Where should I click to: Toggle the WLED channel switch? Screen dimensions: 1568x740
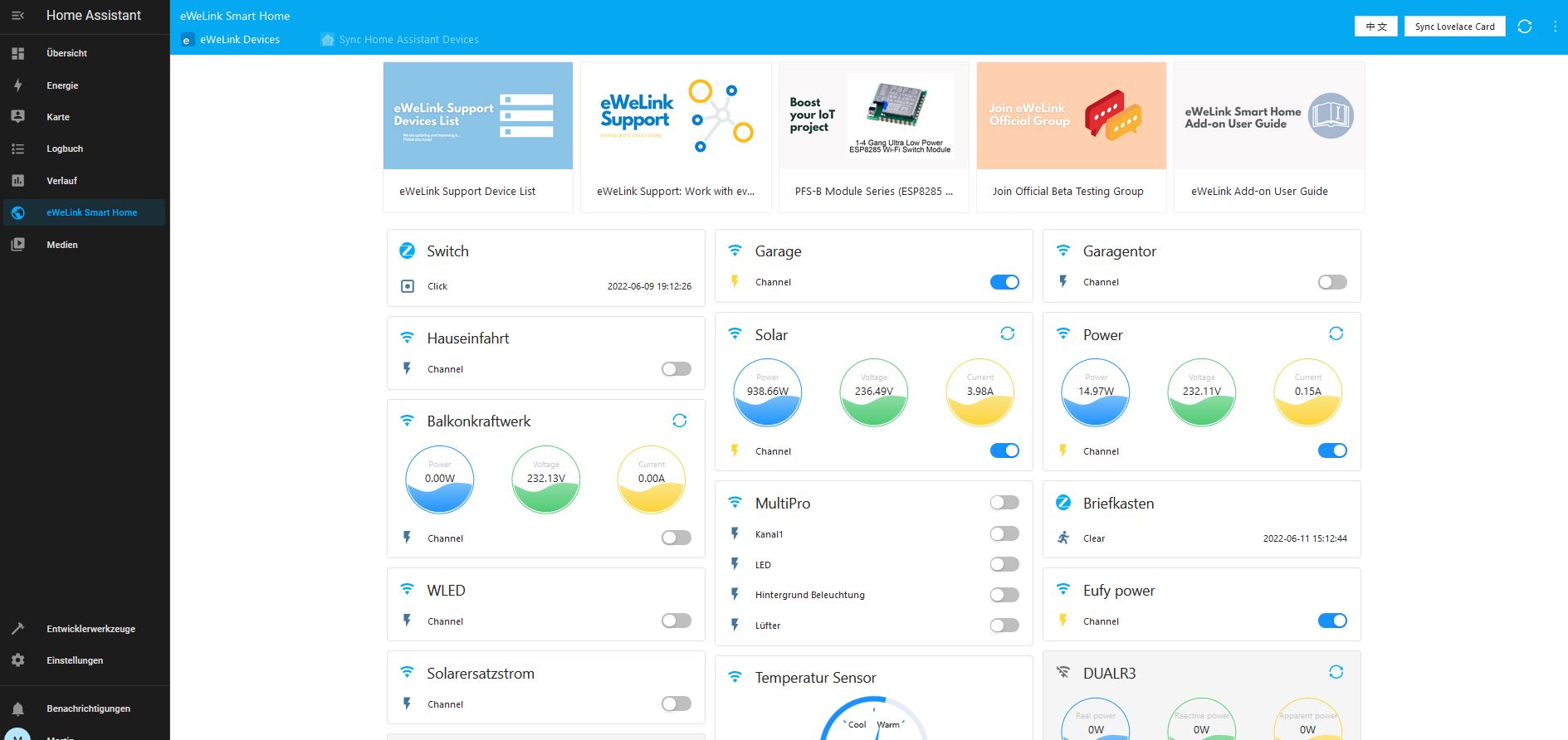[677, 621]
